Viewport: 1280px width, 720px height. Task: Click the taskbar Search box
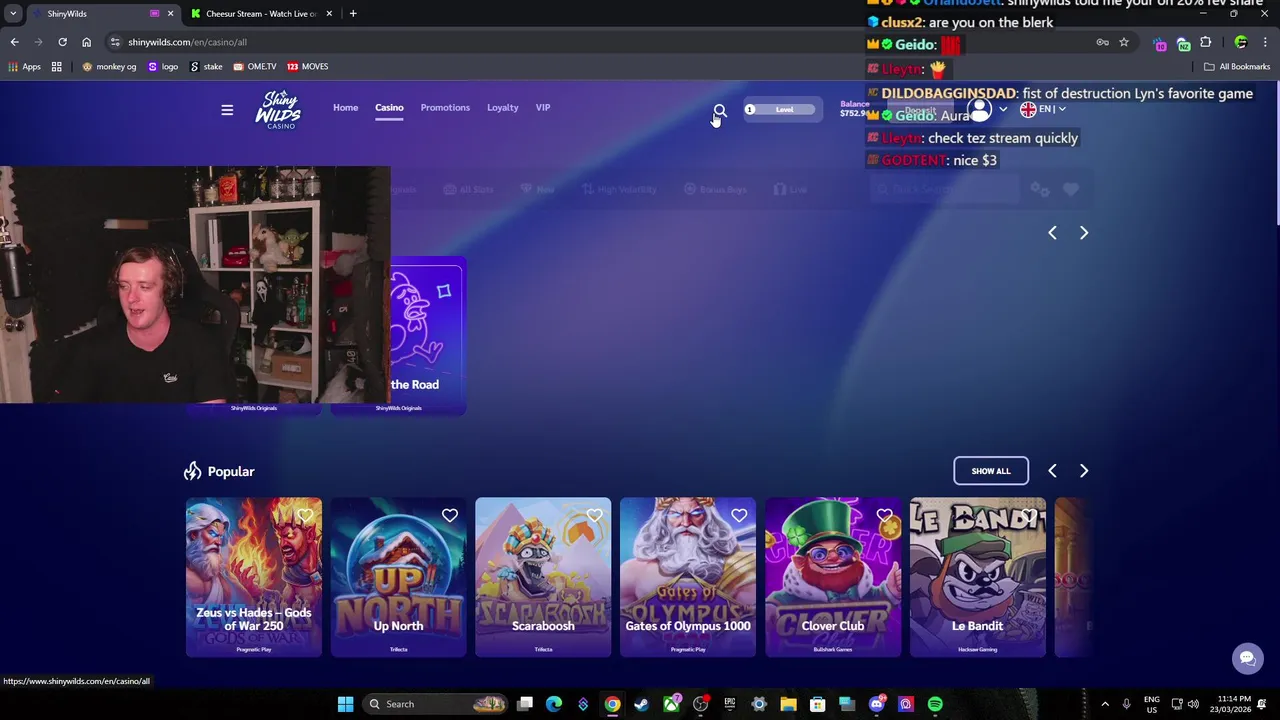[x=434, y=704]
